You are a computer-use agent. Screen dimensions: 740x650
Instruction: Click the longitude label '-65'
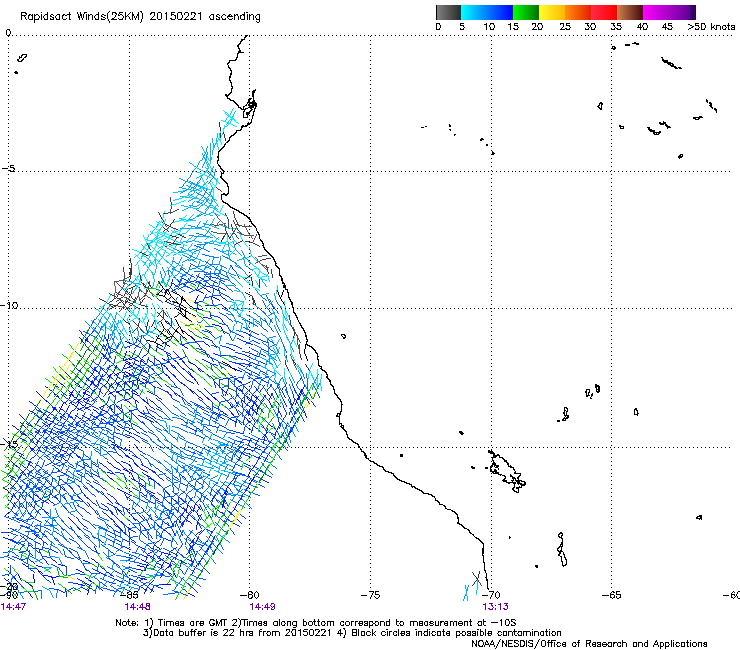pos(612,595)
